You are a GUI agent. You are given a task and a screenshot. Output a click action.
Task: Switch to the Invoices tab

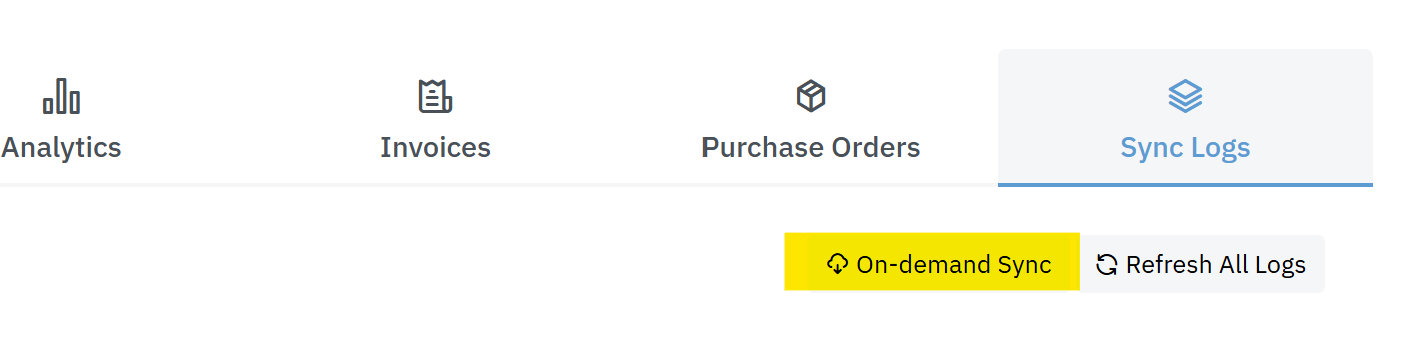(435, 118)
